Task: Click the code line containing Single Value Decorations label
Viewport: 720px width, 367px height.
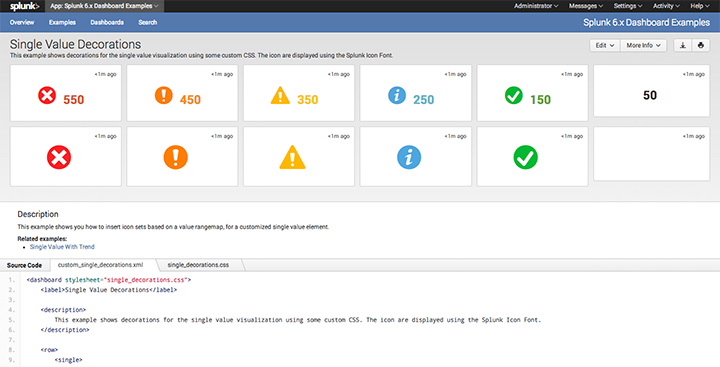Action: click(109, 290)
